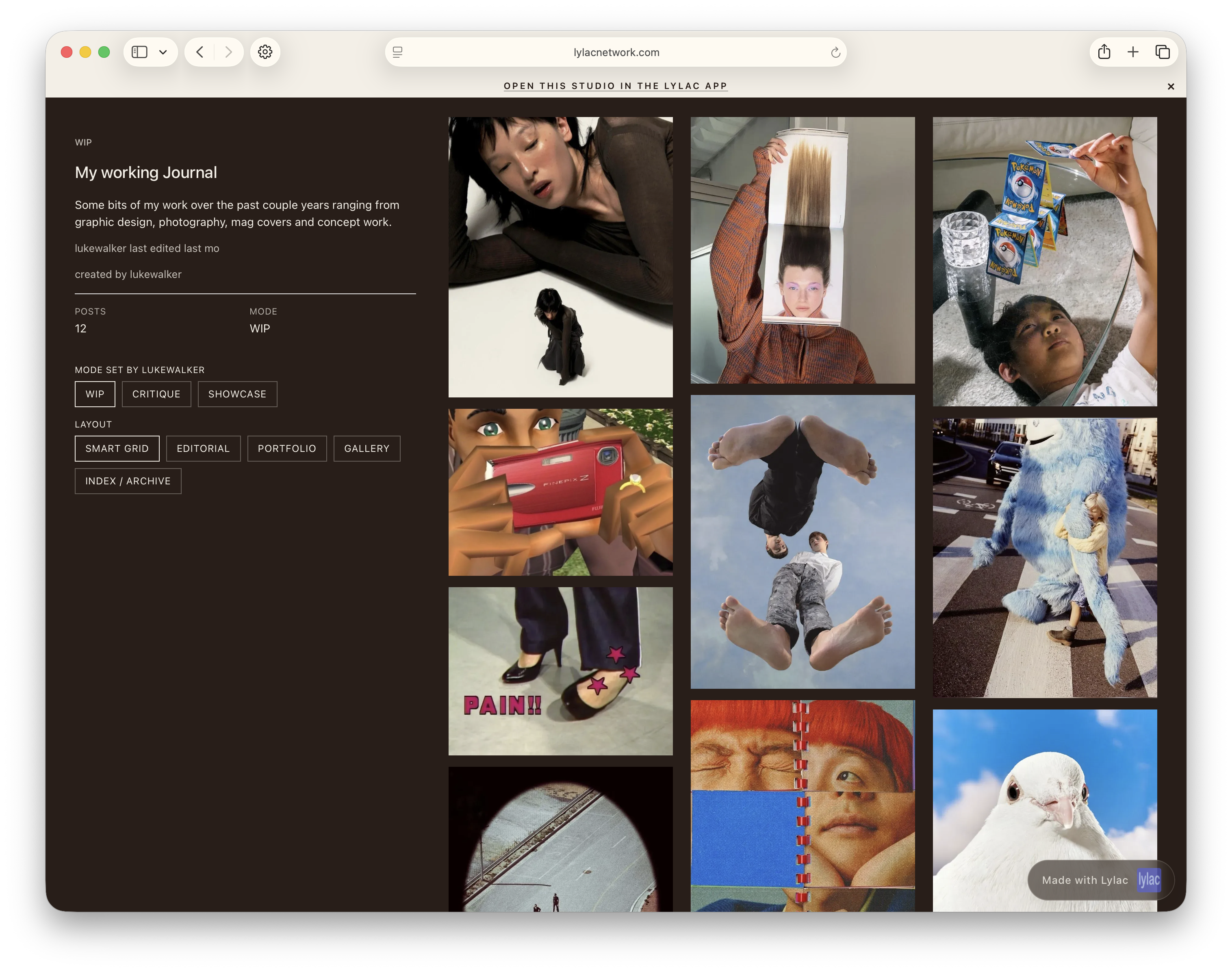The width and height of the screenshot is (1232, 972).
Task: Switch layout to EDITORIAL
Action: [203, 449]
